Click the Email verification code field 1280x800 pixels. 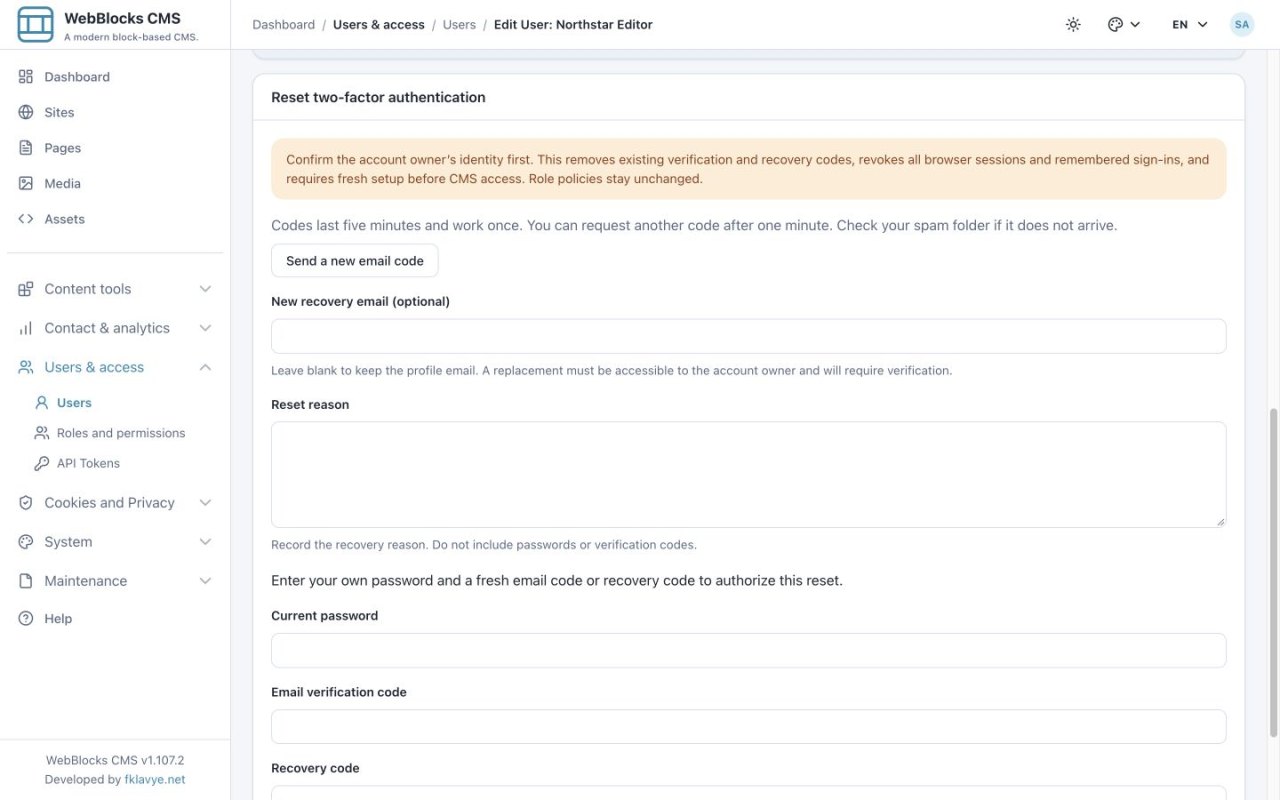click(748, 727)
